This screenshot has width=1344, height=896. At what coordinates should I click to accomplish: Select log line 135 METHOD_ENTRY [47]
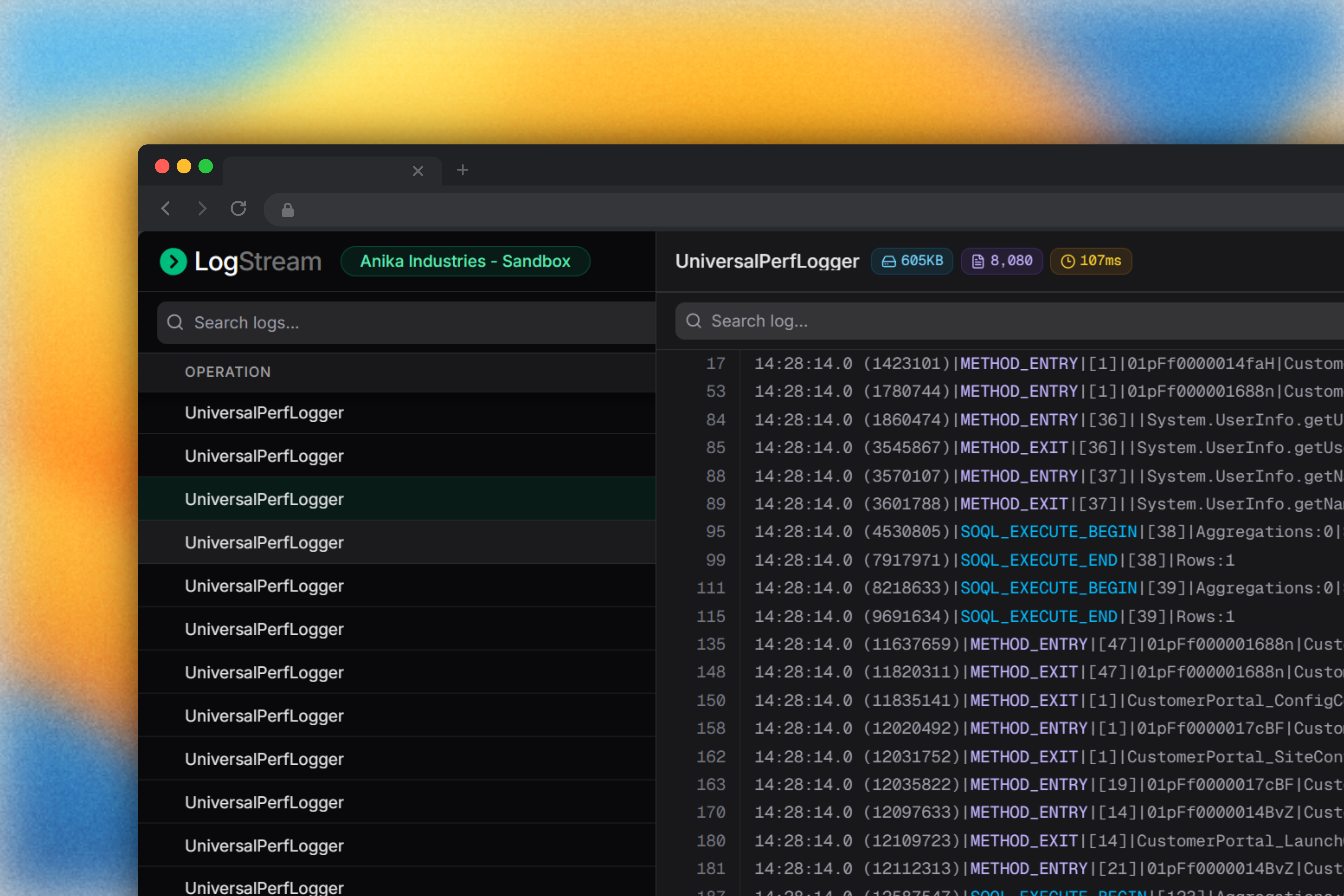[1000, 644]
